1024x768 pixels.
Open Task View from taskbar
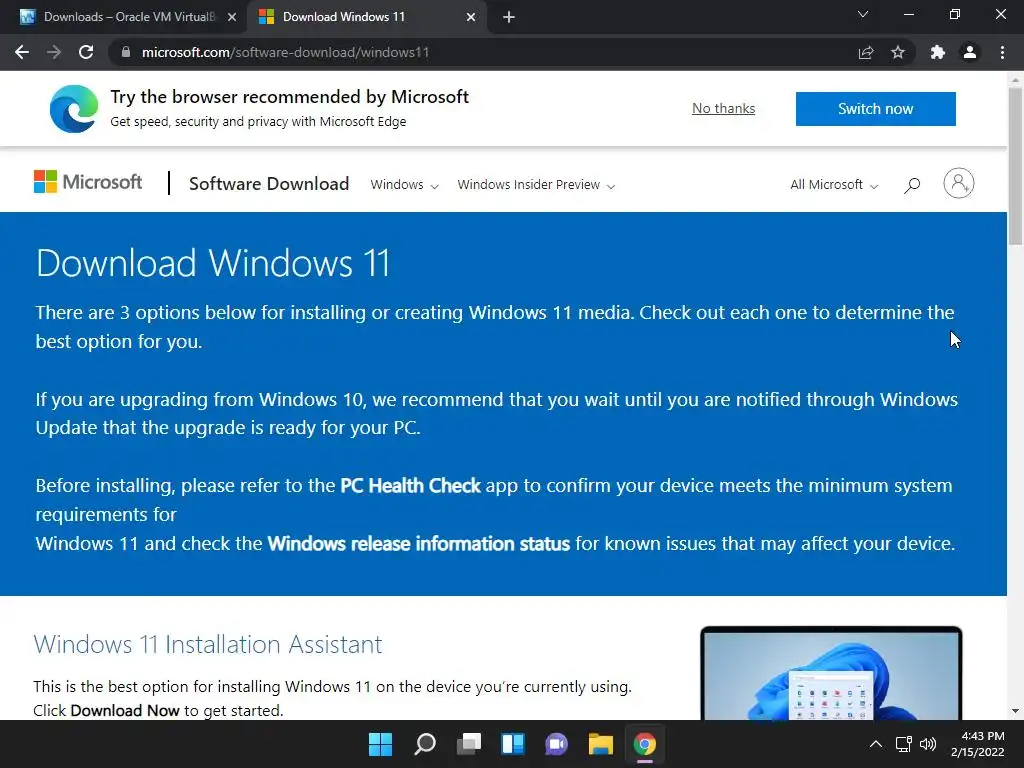coord(468,744)
